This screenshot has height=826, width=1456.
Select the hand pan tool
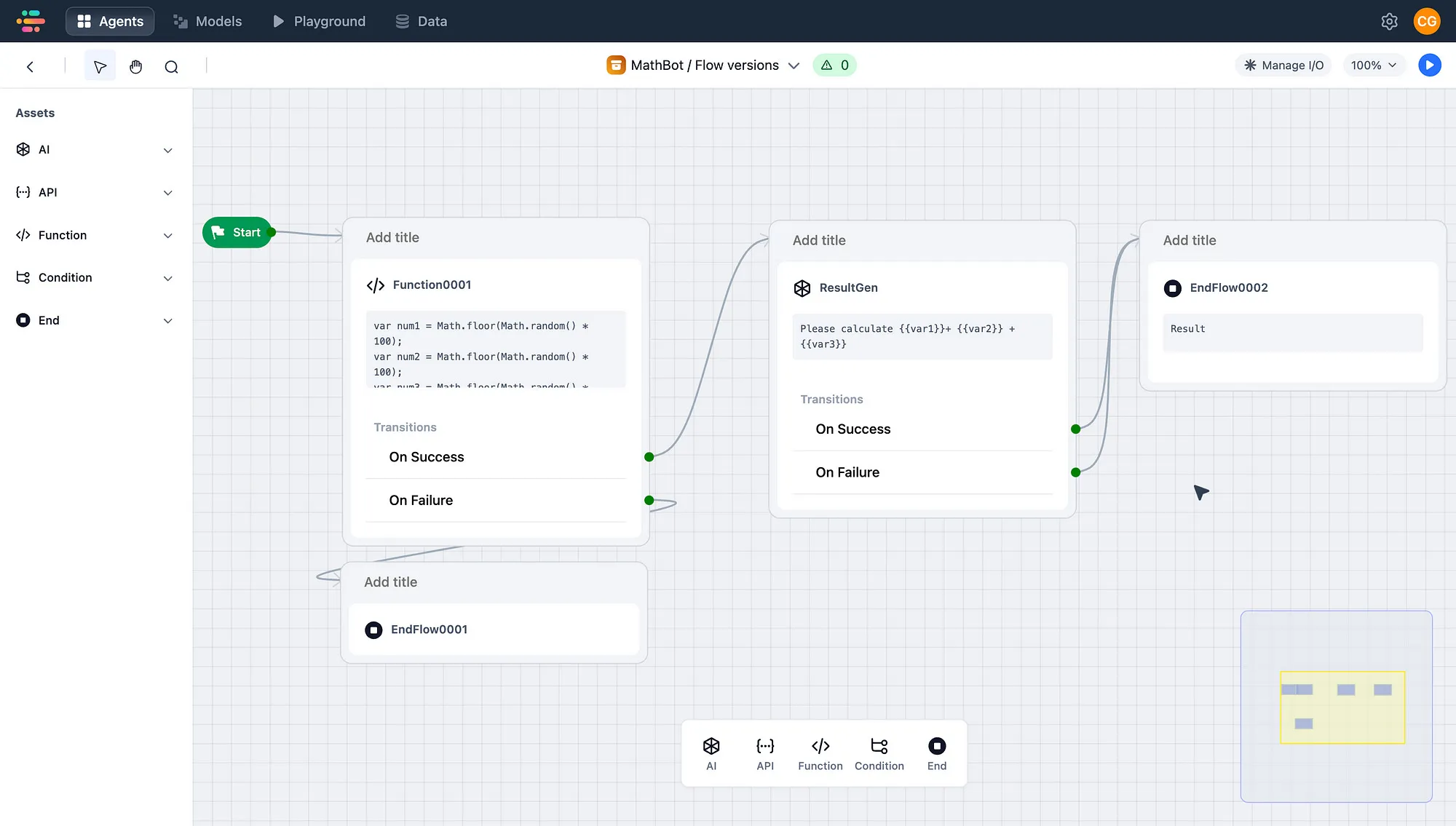tap(135, 66)
